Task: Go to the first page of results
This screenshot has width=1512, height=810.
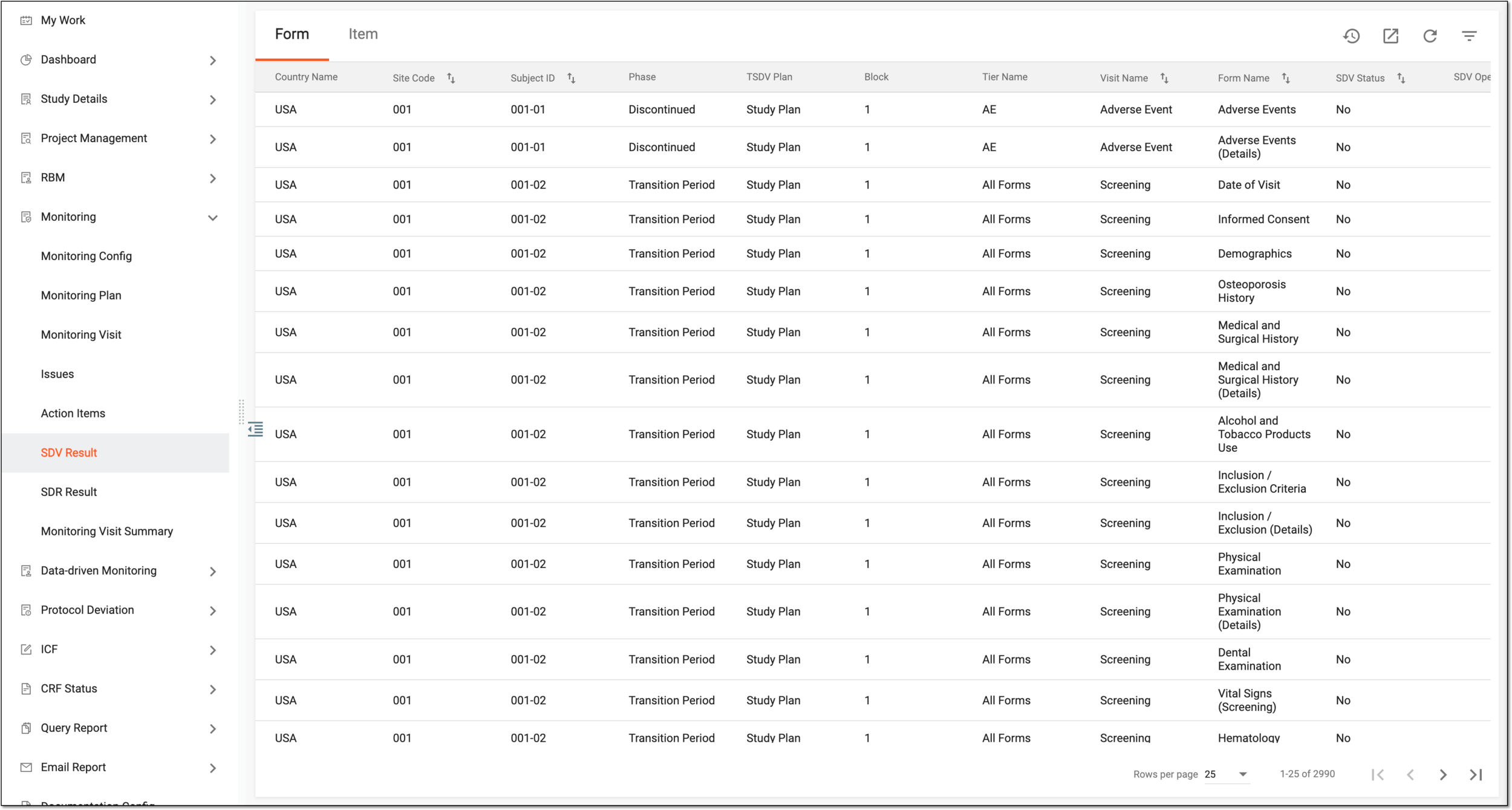Action: click(1378, 774)
